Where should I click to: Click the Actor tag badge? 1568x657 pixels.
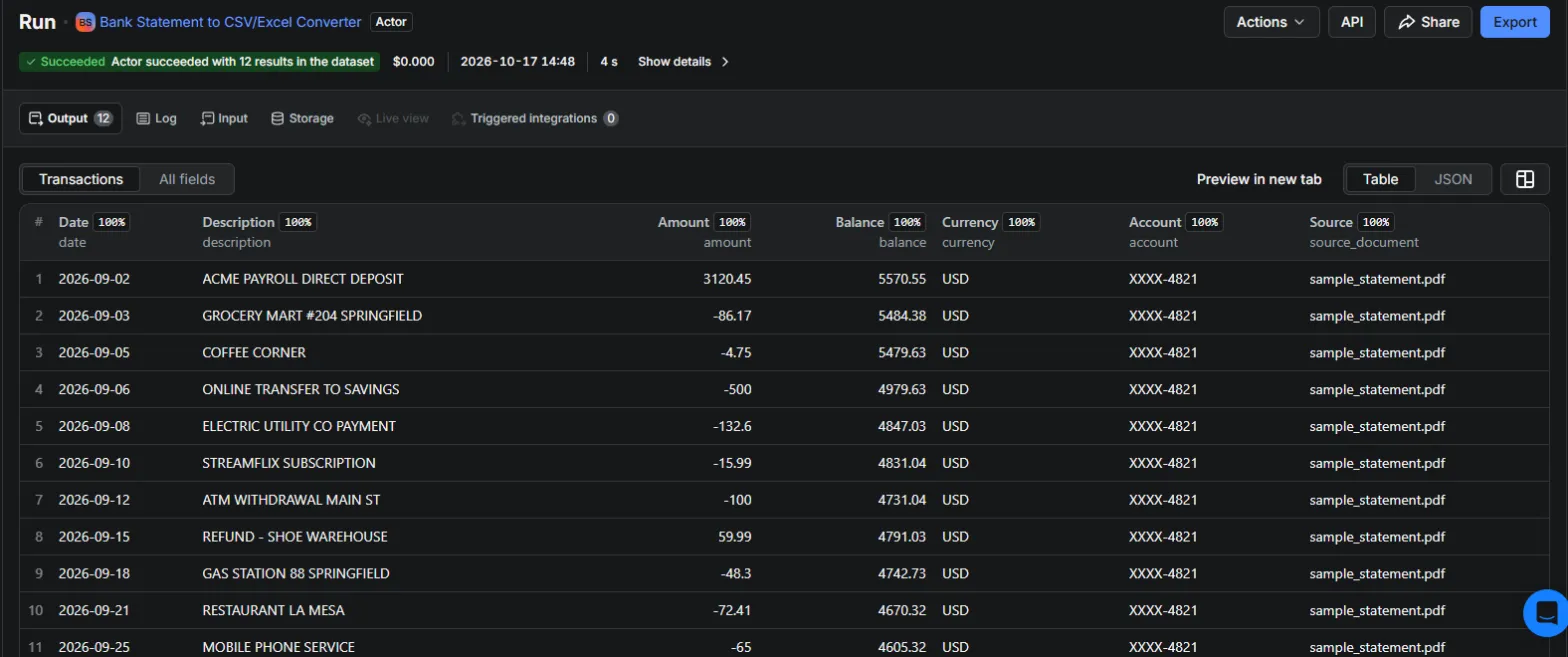[391, 22]
